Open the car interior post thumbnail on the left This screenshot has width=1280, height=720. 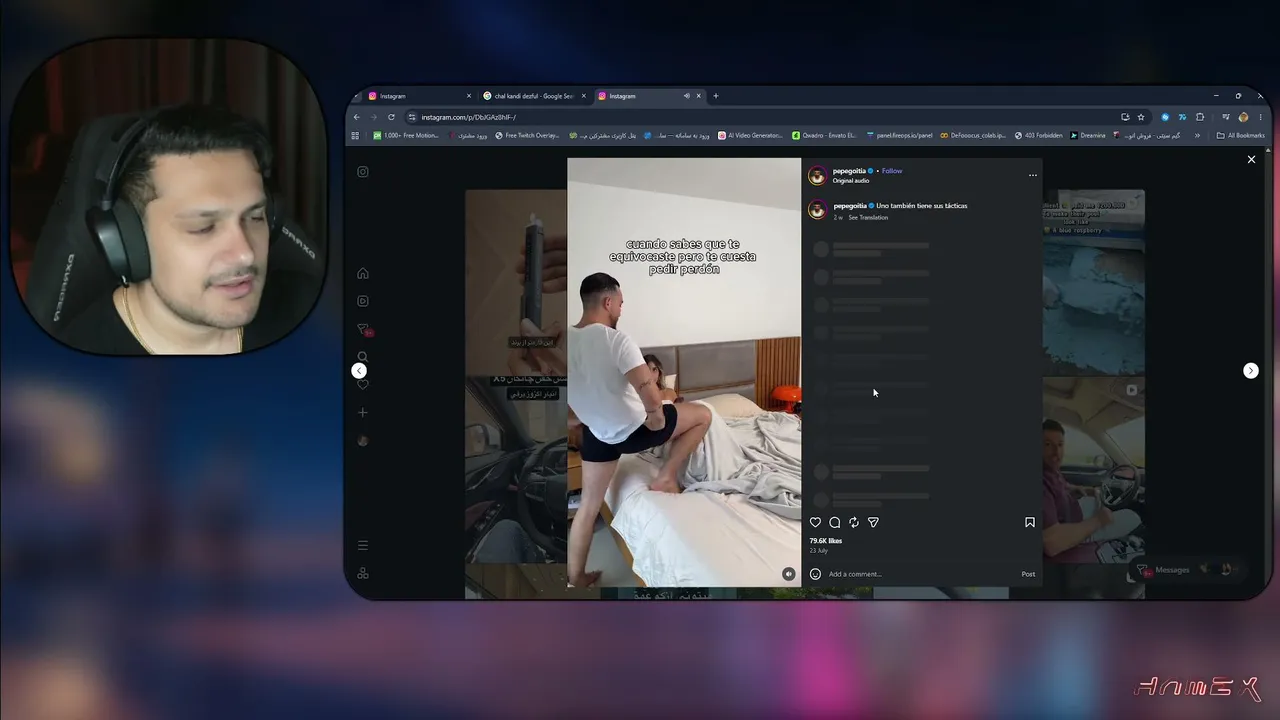click(516, 470)
